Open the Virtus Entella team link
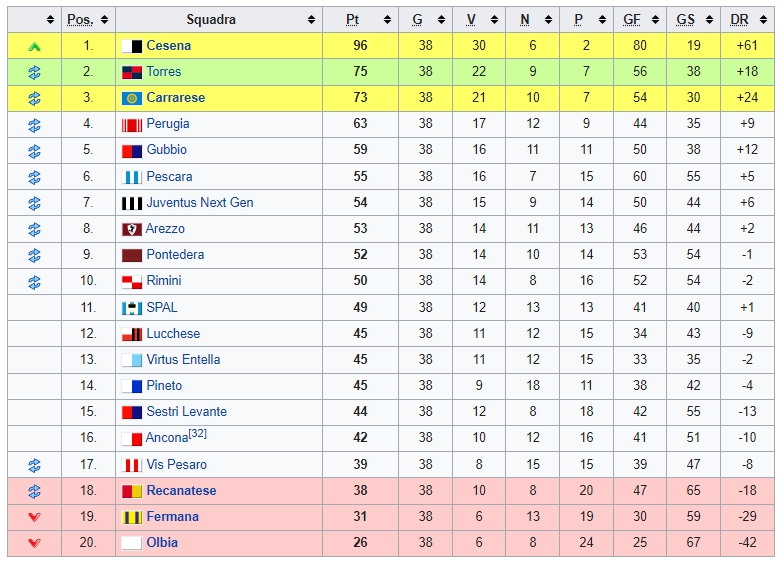Screen dimensions: 782x562 [183, 360]
